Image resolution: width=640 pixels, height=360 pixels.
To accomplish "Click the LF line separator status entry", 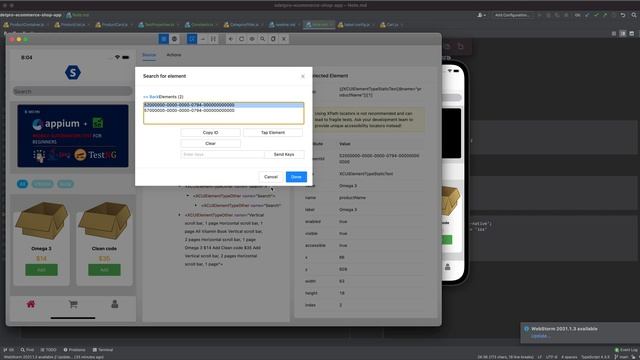I will coord(540,357).
